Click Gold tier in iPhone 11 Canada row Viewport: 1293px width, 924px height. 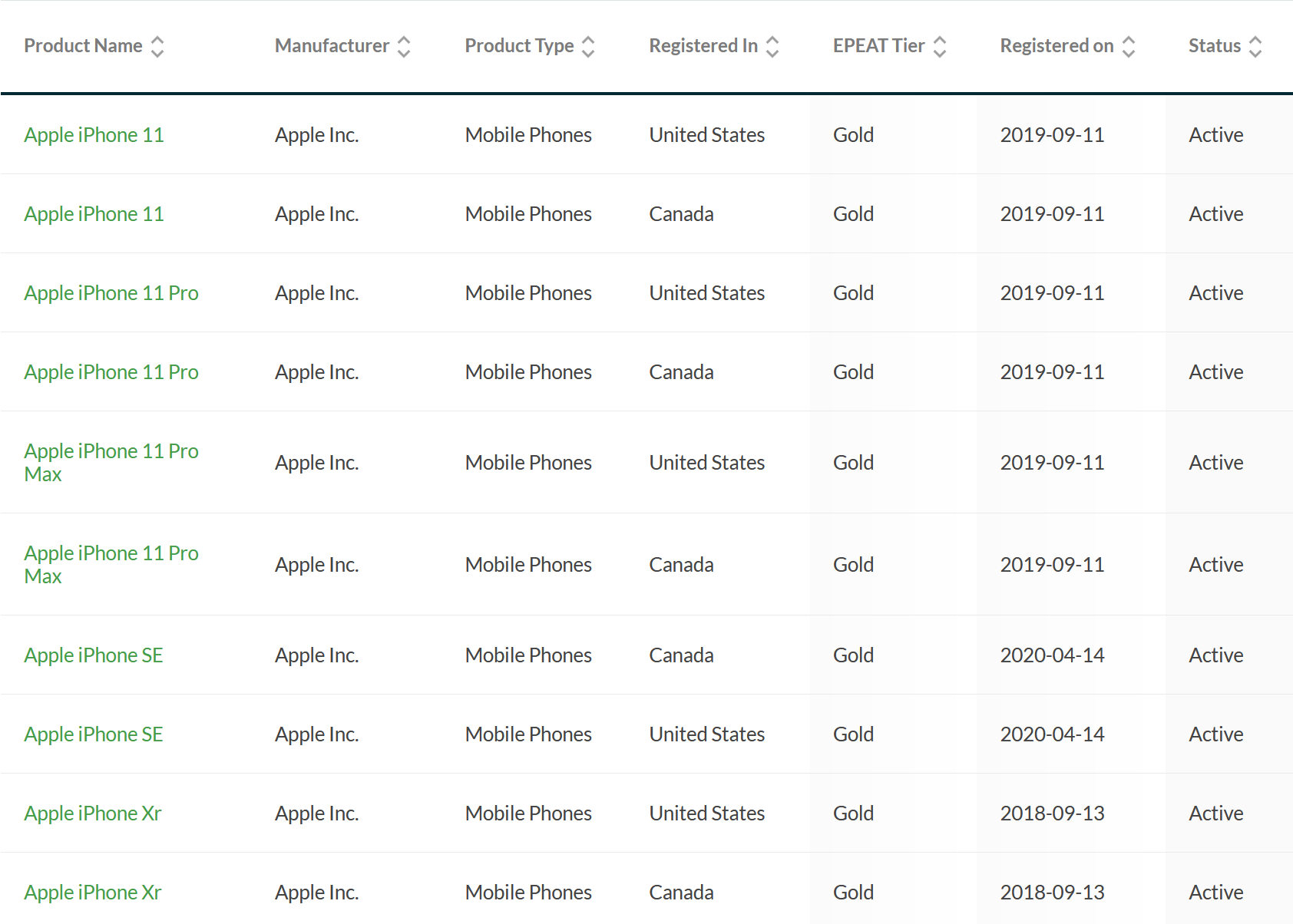click(853, 214)
